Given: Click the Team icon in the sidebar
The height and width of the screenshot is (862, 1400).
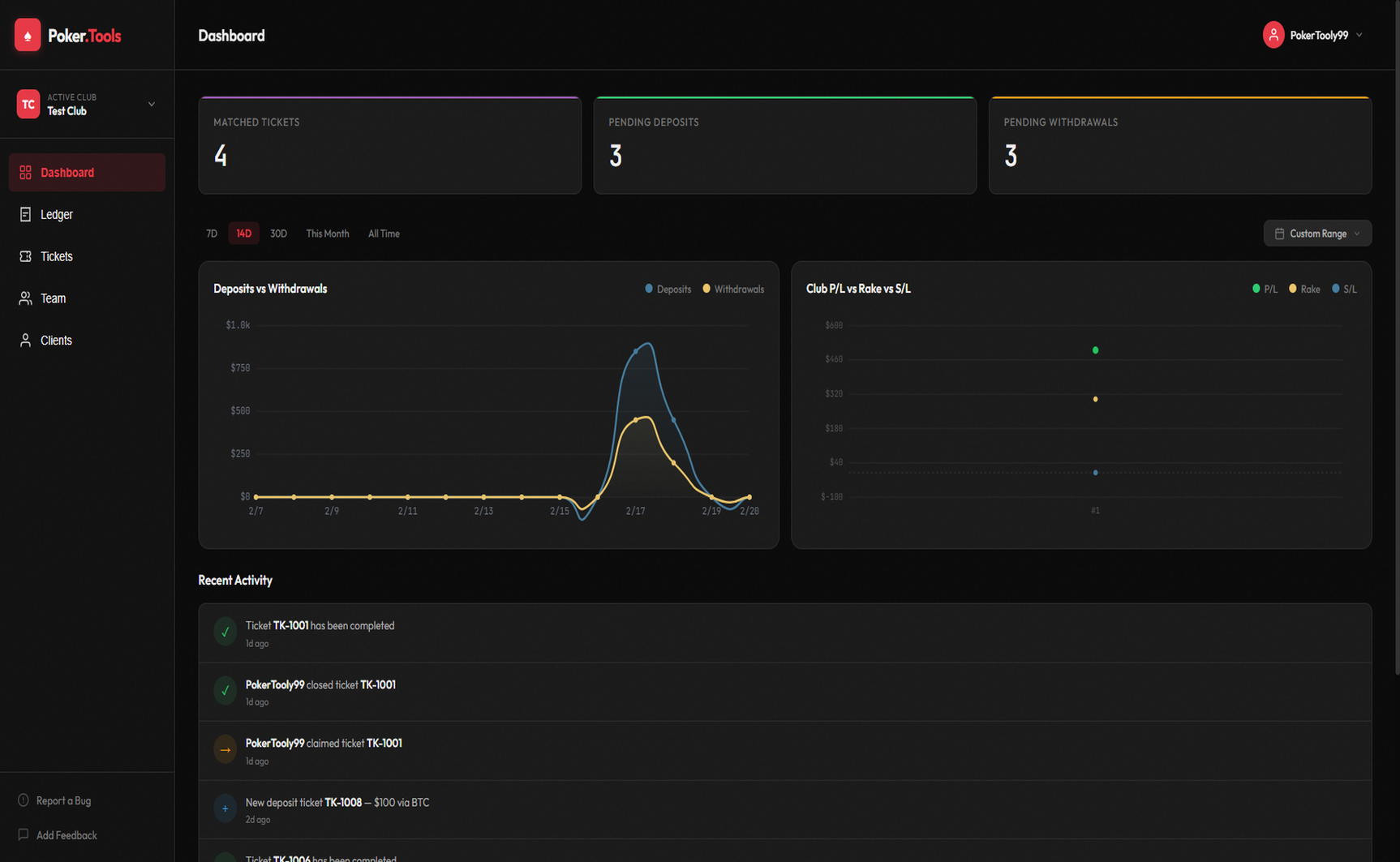Looking at the screenshot, I should [x=25, y=298].
